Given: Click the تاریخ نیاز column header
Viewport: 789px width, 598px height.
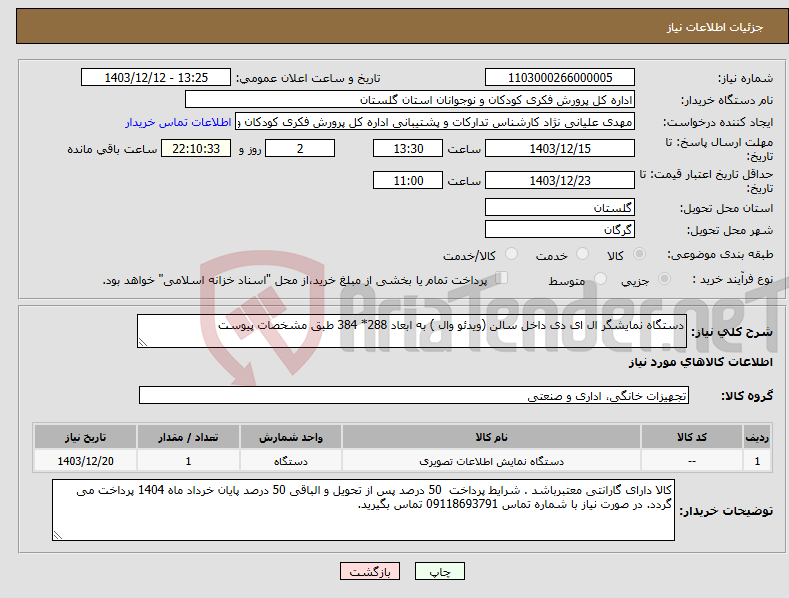Looking at the screenshot, I should 86,437.
